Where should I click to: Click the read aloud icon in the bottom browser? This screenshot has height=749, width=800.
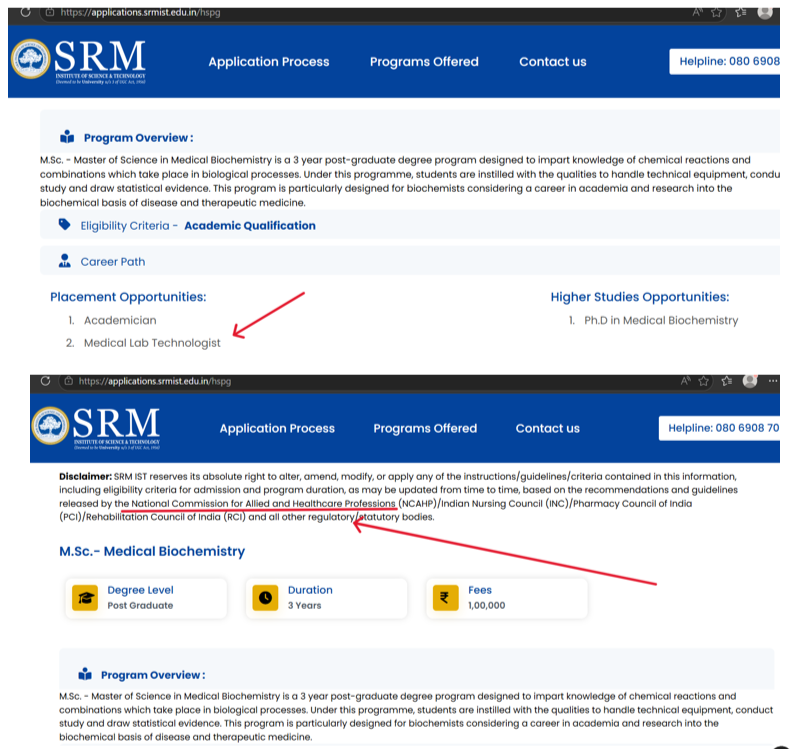point(685,381)
